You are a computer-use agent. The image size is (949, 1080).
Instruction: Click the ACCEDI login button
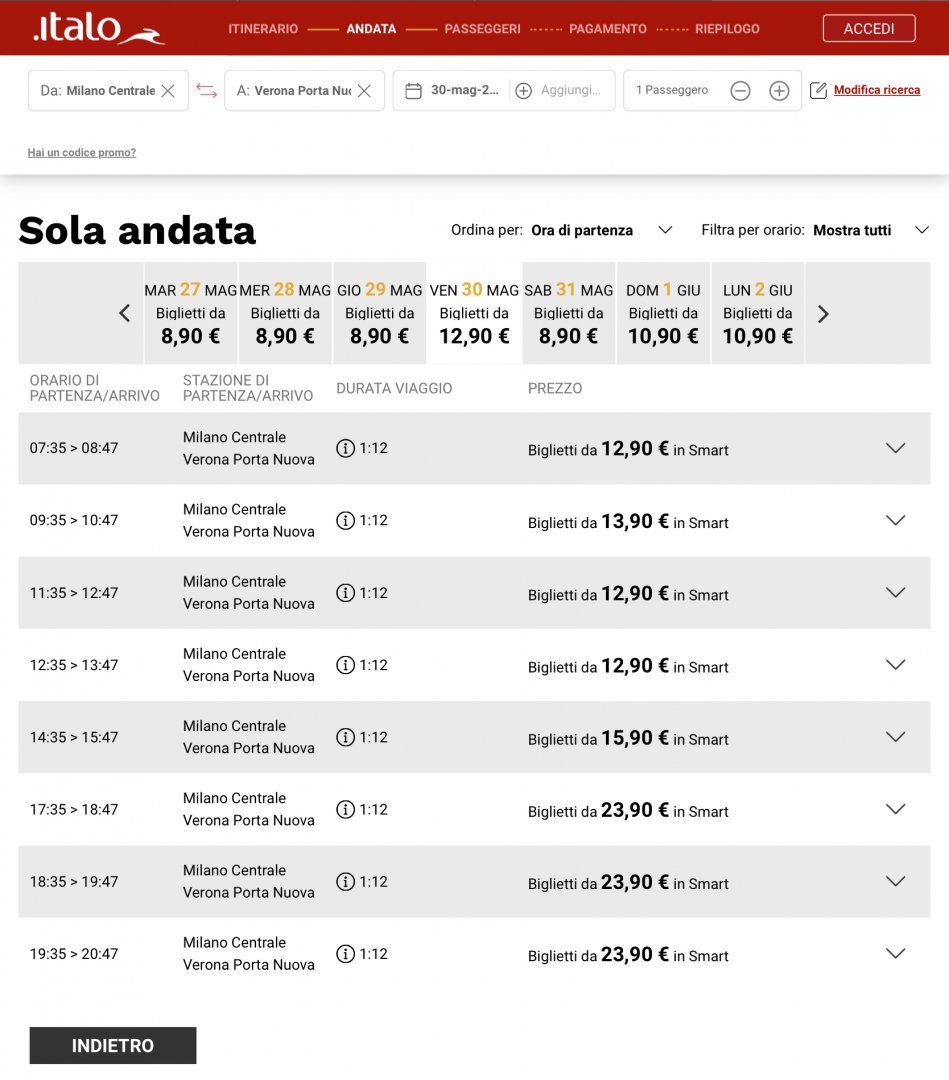[x=868, y=29]
